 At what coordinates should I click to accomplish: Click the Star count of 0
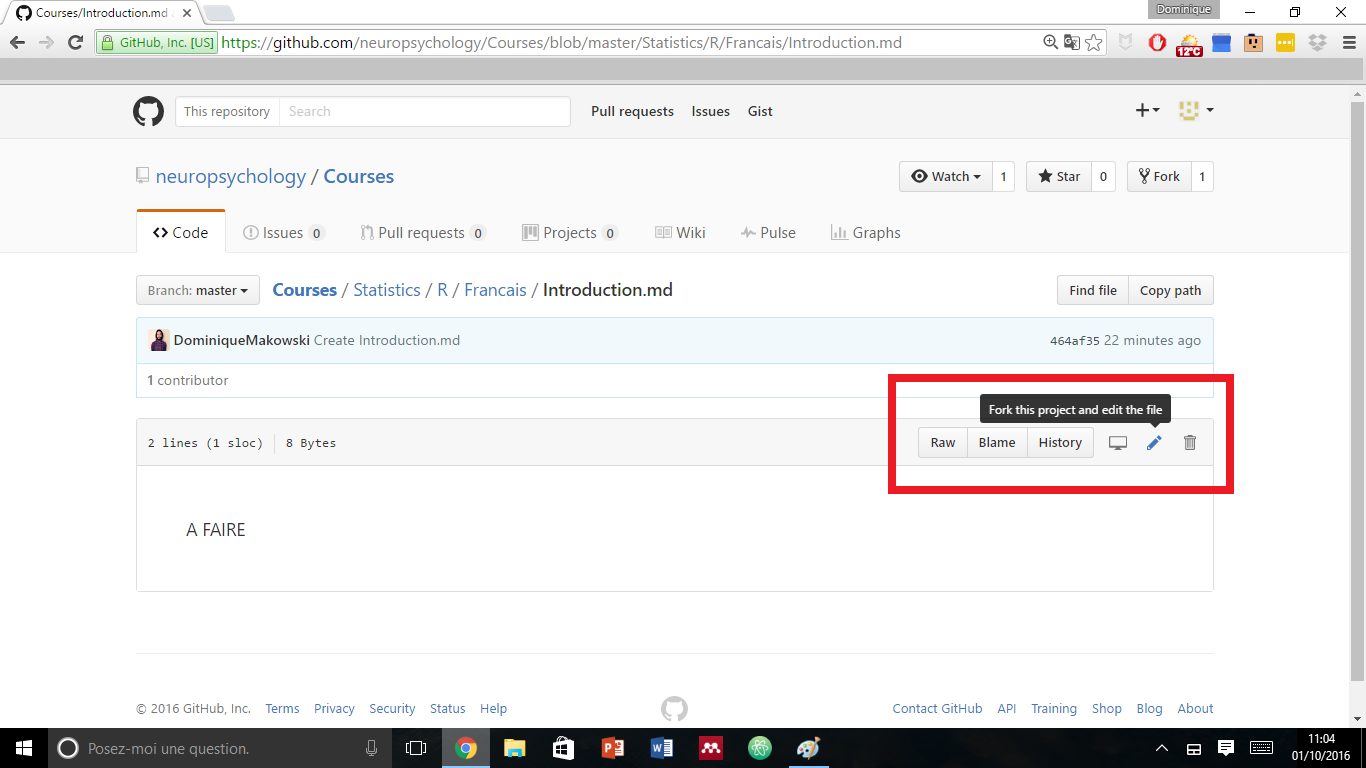point(1103,176)
